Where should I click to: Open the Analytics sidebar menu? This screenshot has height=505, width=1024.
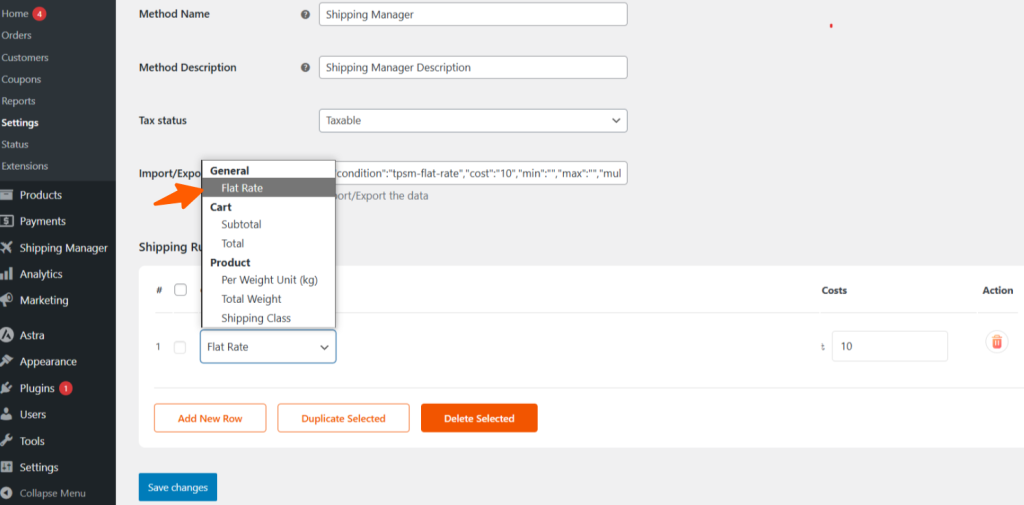click(x=40, y=274)
